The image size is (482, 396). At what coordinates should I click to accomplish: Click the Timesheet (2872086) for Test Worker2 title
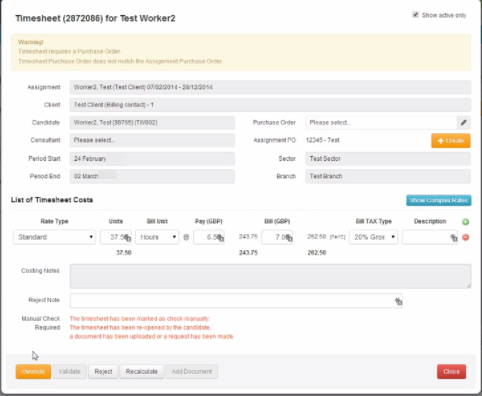click(x=95, y=18)
